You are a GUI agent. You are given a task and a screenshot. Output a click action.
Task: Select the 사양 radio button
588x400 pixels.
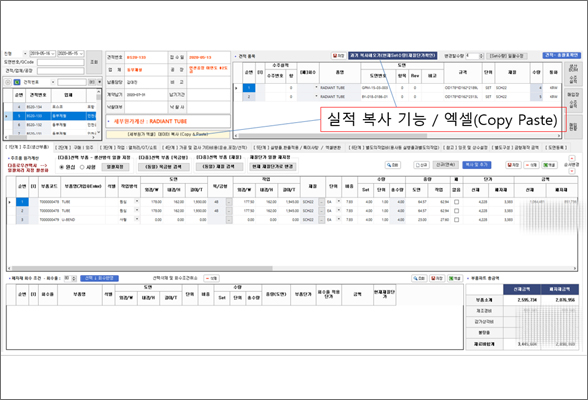pyautogui.click(x=82, y=167)
